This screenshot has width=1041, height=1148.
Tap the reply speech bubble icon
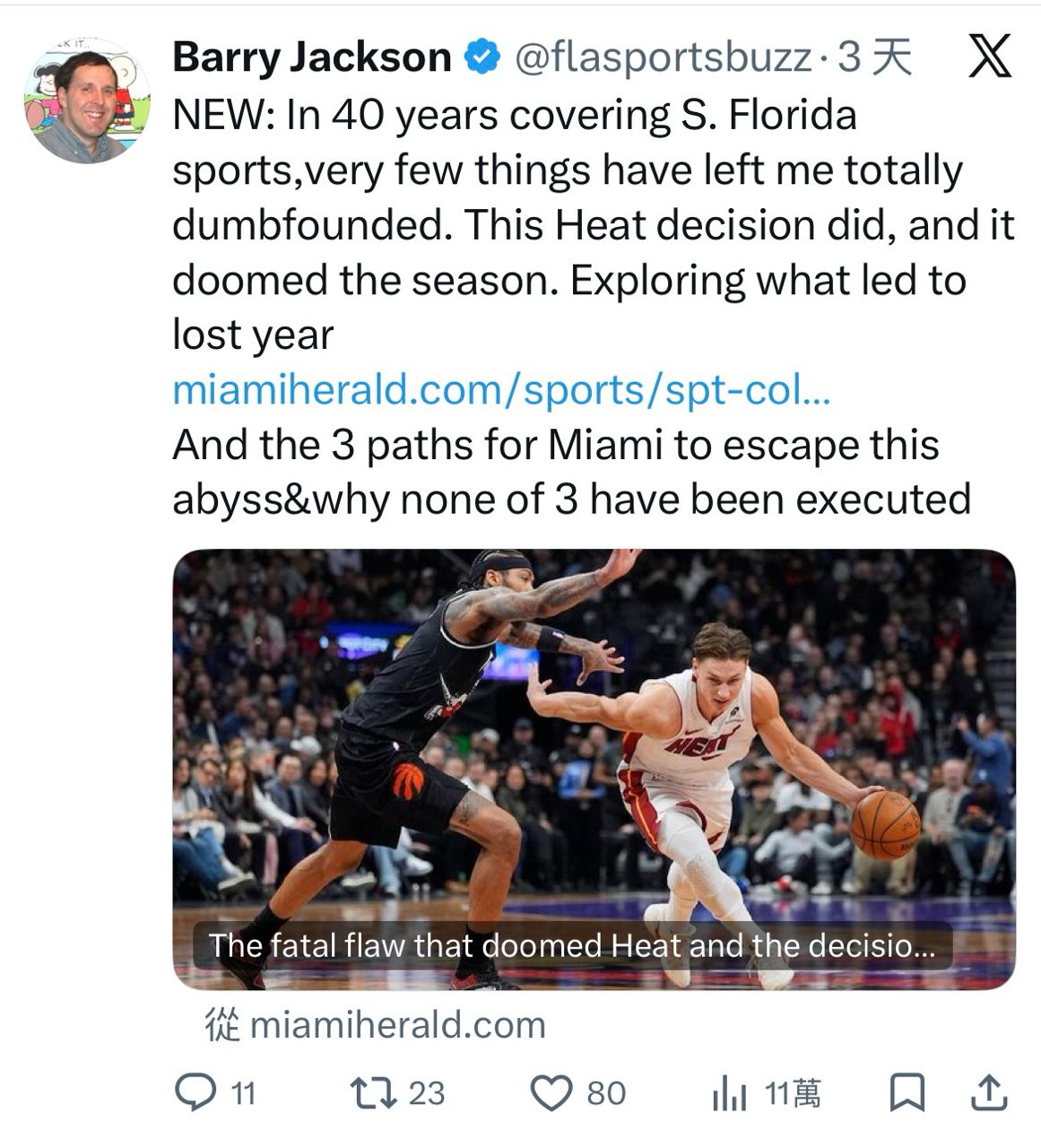[x=191, y=1092]
